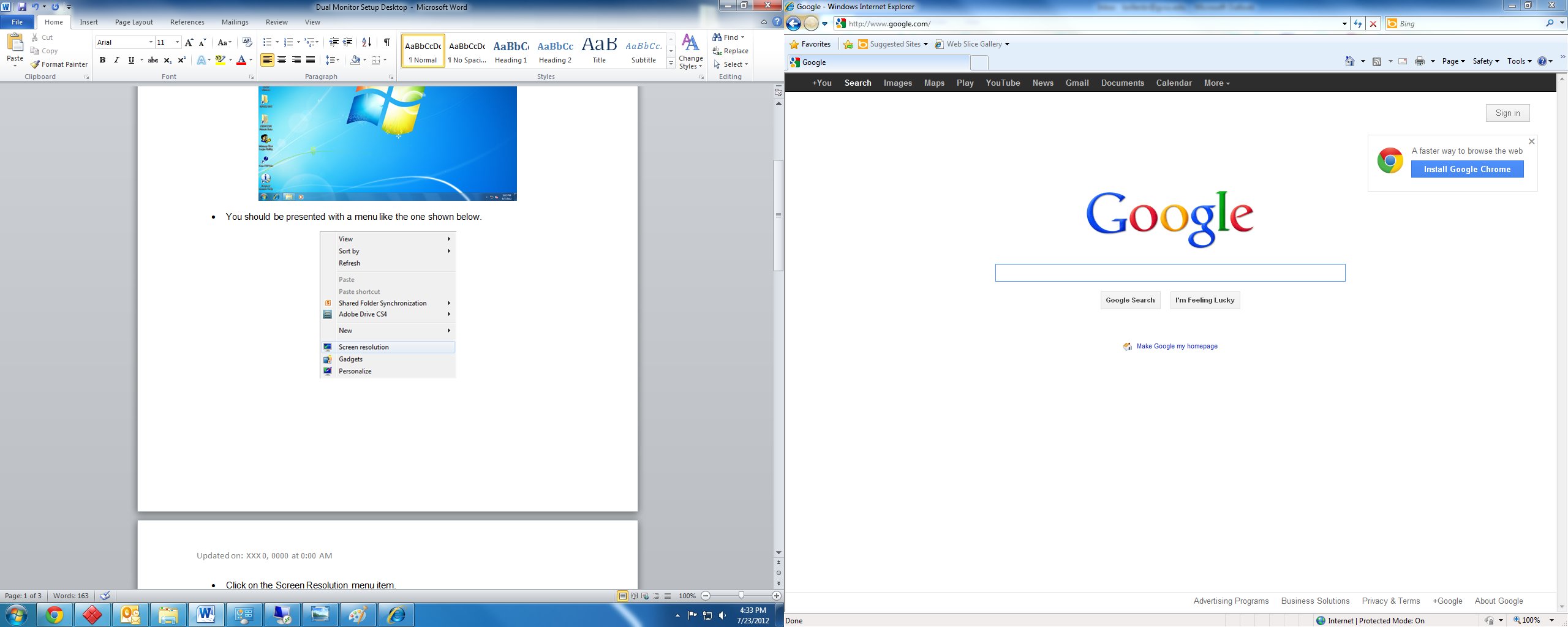The image size is (1568, 627).
Task: Click the Word zoom slider handle
Action: tap(741, 596)
